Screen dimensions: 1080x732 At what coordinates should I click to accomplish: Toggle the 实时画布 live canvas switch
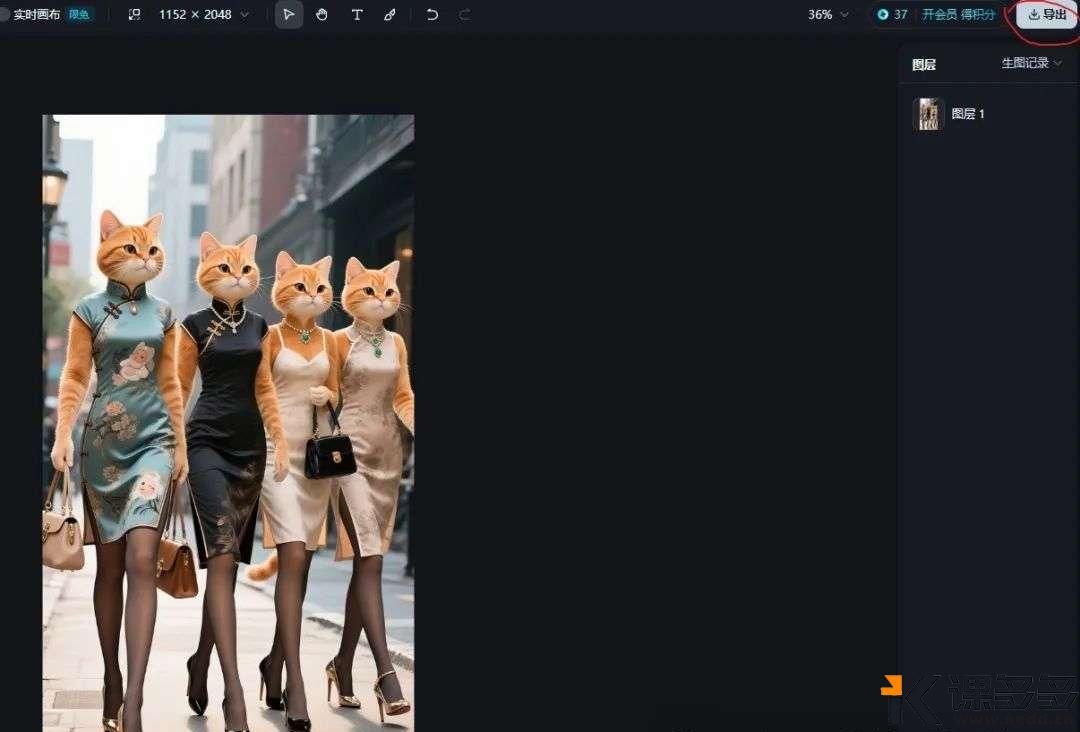pyautogui.click(x=4, y=15)
